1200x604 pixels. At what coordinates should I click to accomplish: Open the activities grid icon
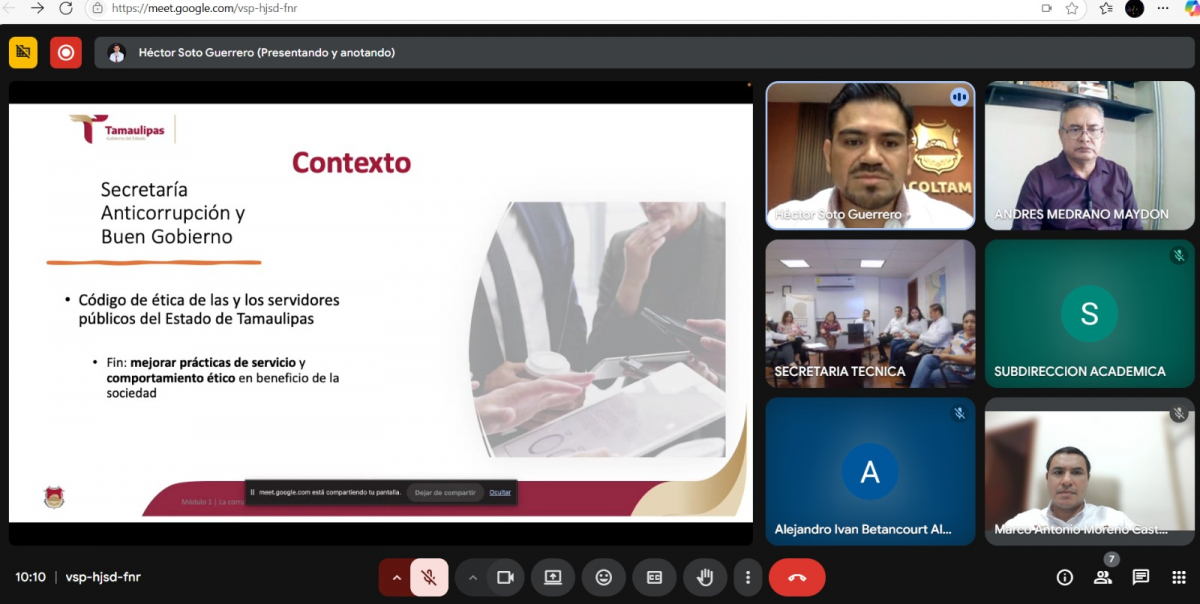1178,577
